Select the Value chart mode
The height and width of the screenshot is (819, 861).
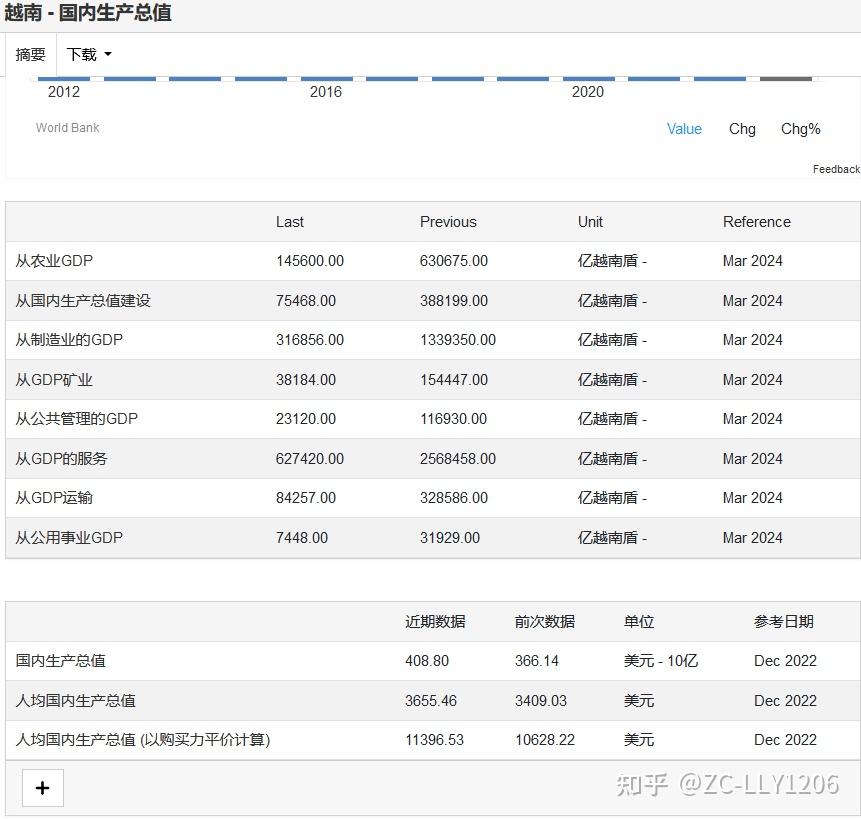click(684, 129)
